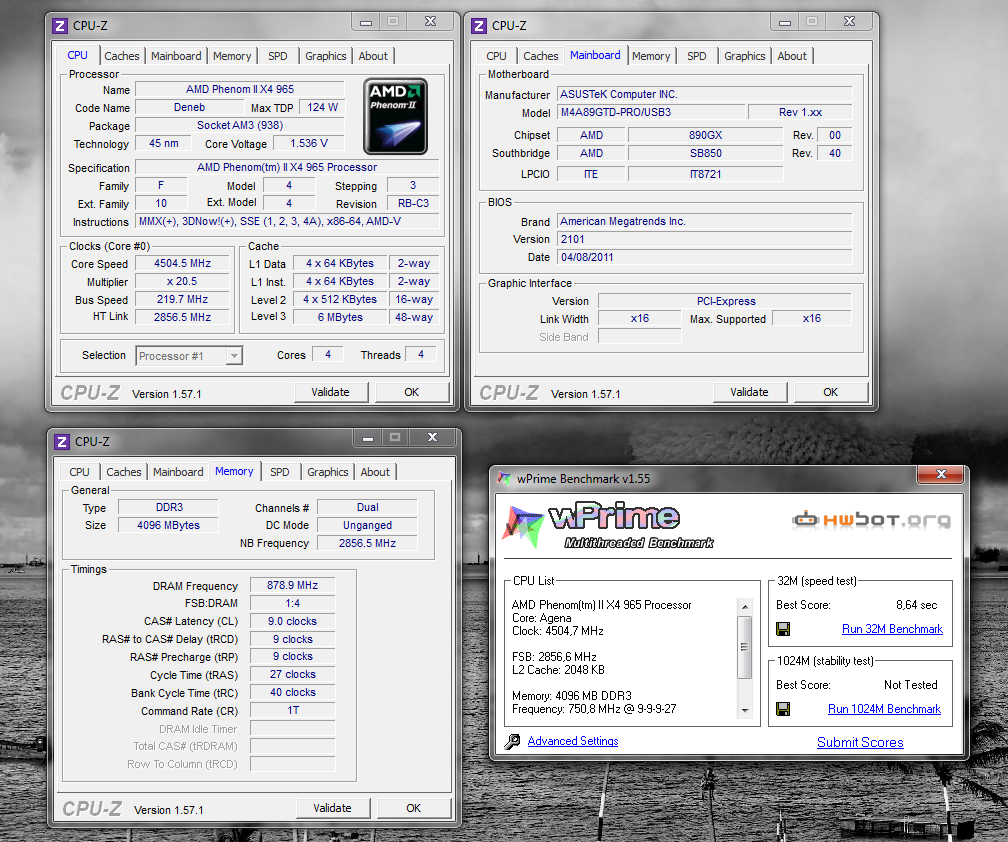Open Graphics tab in the Memory window
The width and height of the screenshot is (1008, 842).
click(328, 472)
